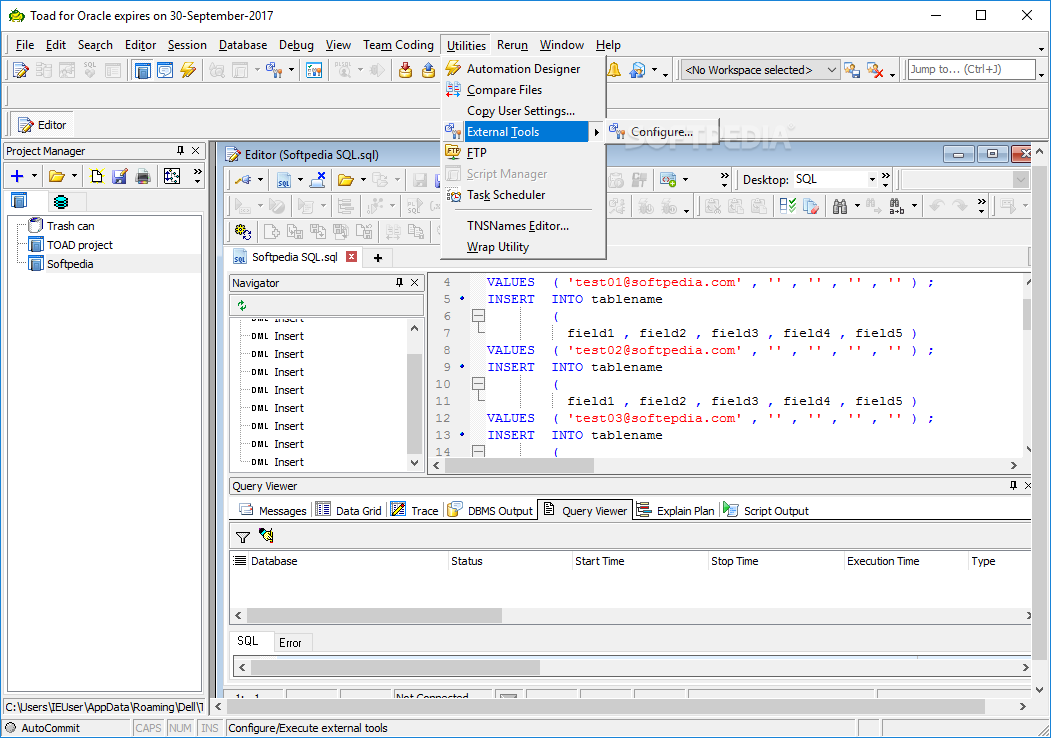Image resolution: width=1051 pixels, height=738 pixels.
Task: Switch to the Data Grid tab
Action: pos(349,510)
